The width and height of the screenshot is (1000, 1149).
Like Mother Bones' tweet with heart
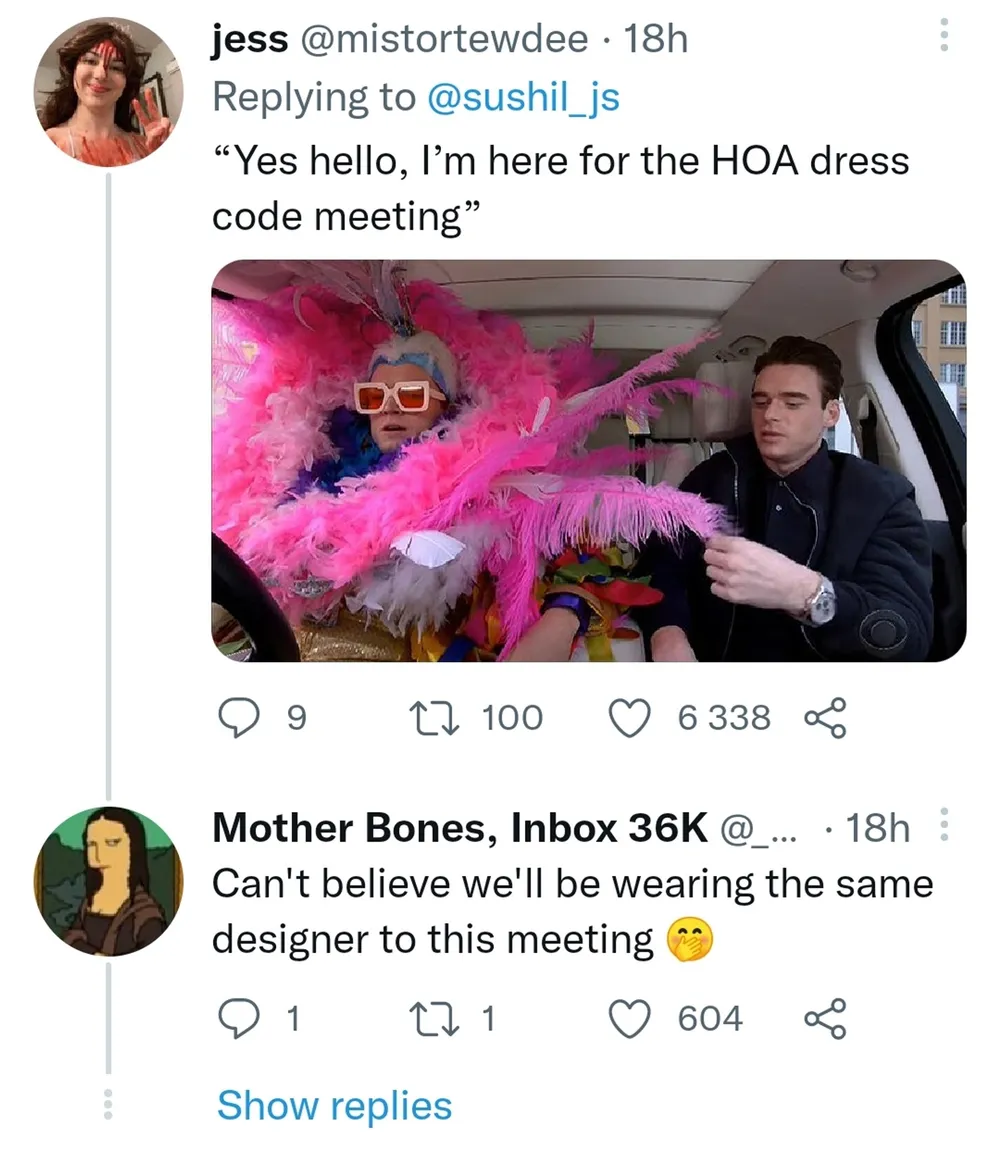(x=629, y=1018)
